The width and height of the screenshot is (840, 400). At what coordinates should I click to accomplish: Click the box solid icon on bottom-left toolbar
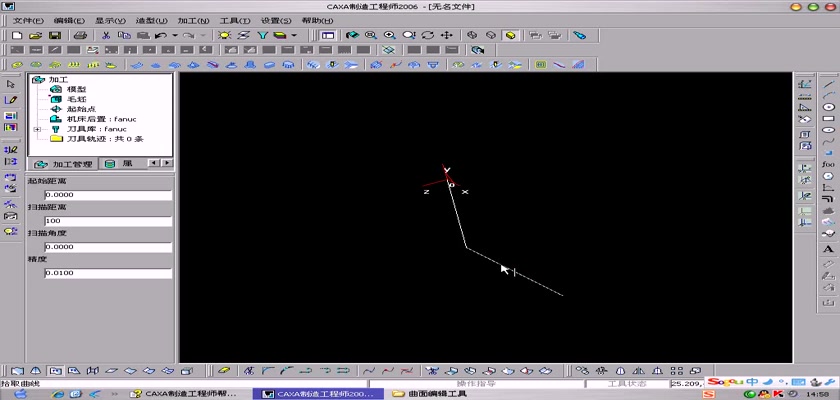(x=187, y=371)
